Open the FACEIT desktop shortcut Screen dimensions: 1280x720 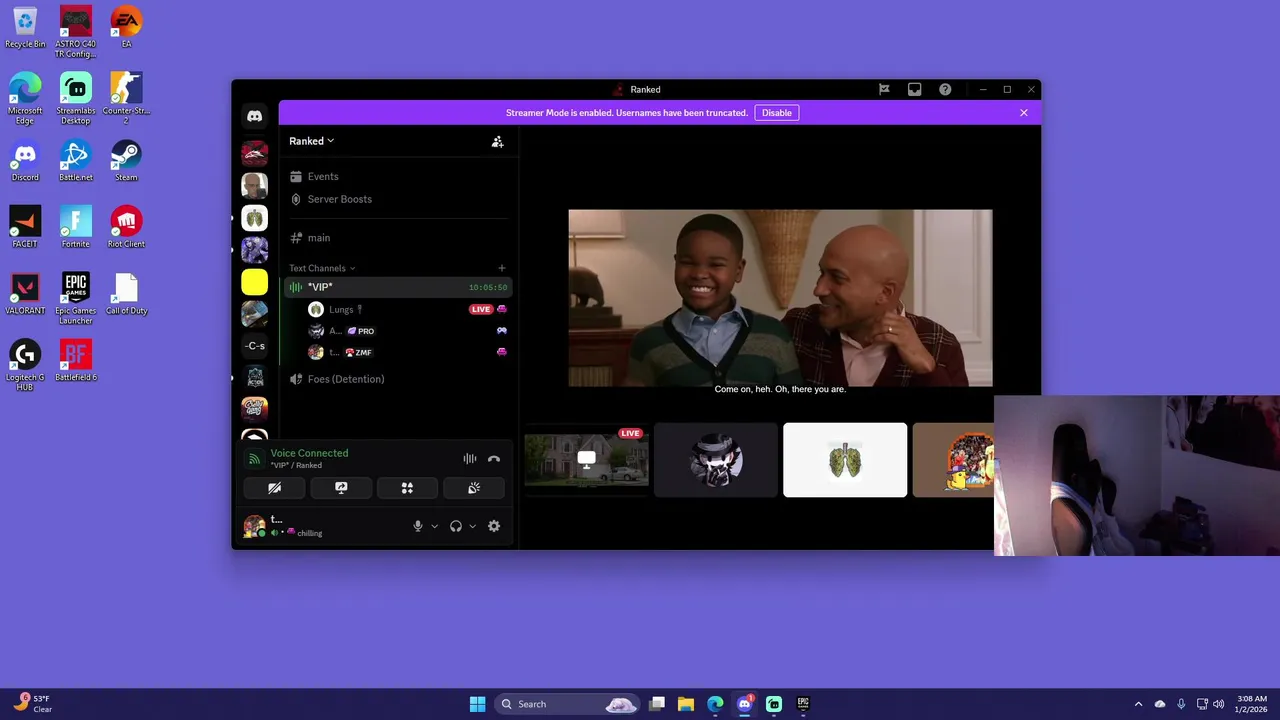tap(25, 227)
